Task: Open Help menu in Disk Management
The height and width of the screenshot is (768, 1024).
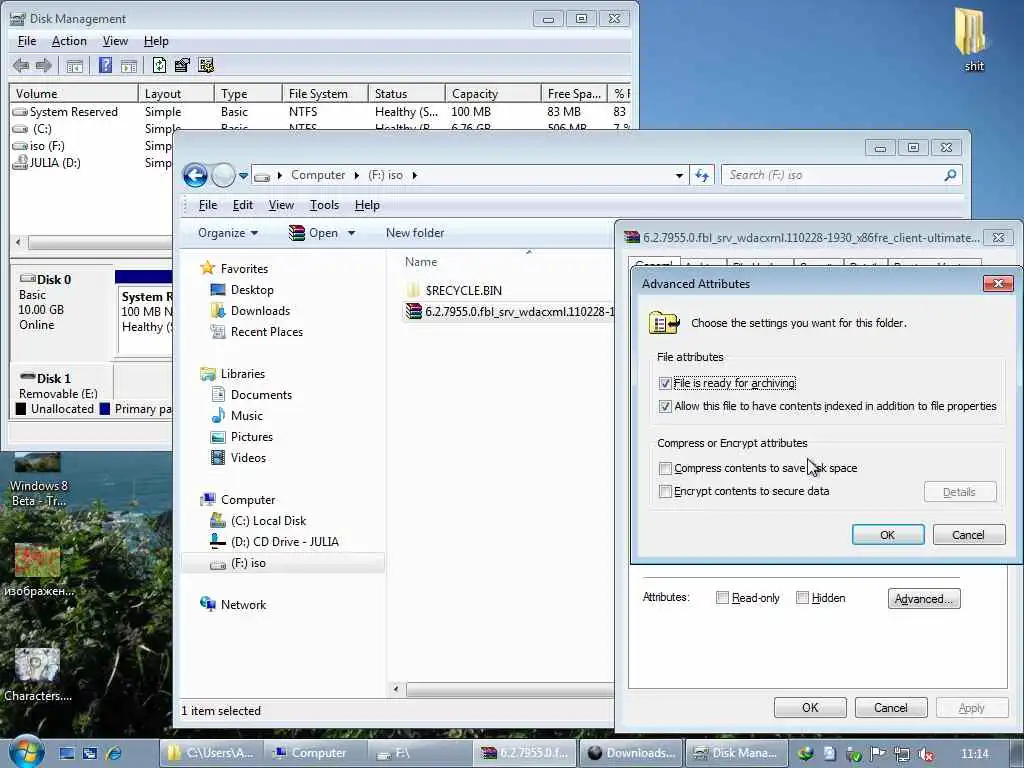Action: 156,41
